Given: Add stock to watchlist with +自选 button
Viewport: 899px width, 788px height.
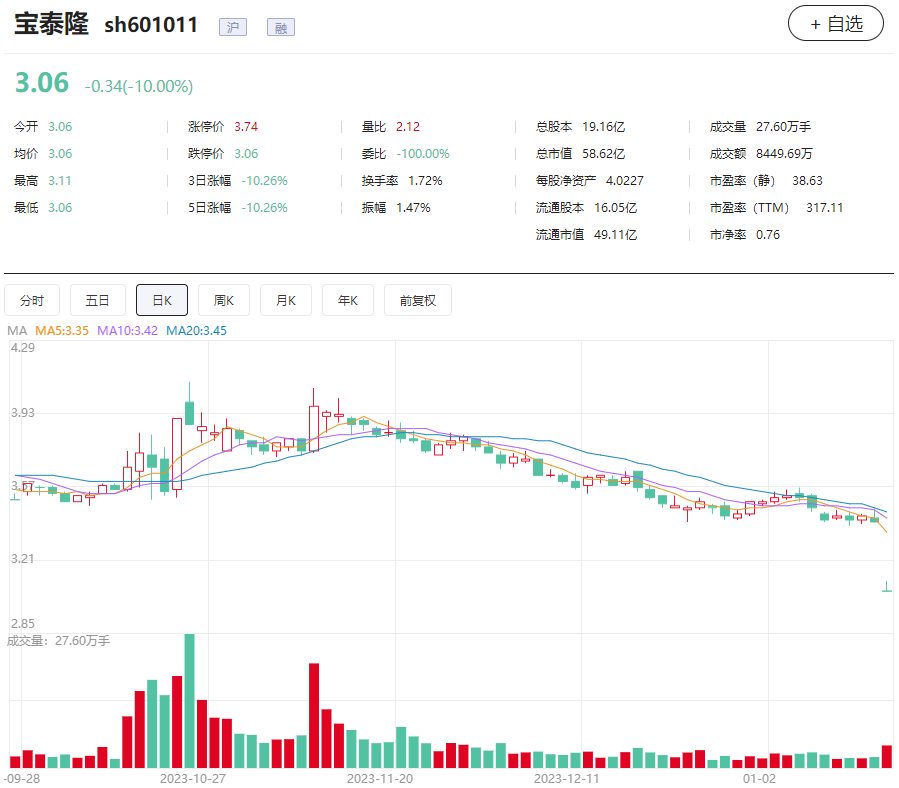Looking at the screenshot, I should 835,24.
